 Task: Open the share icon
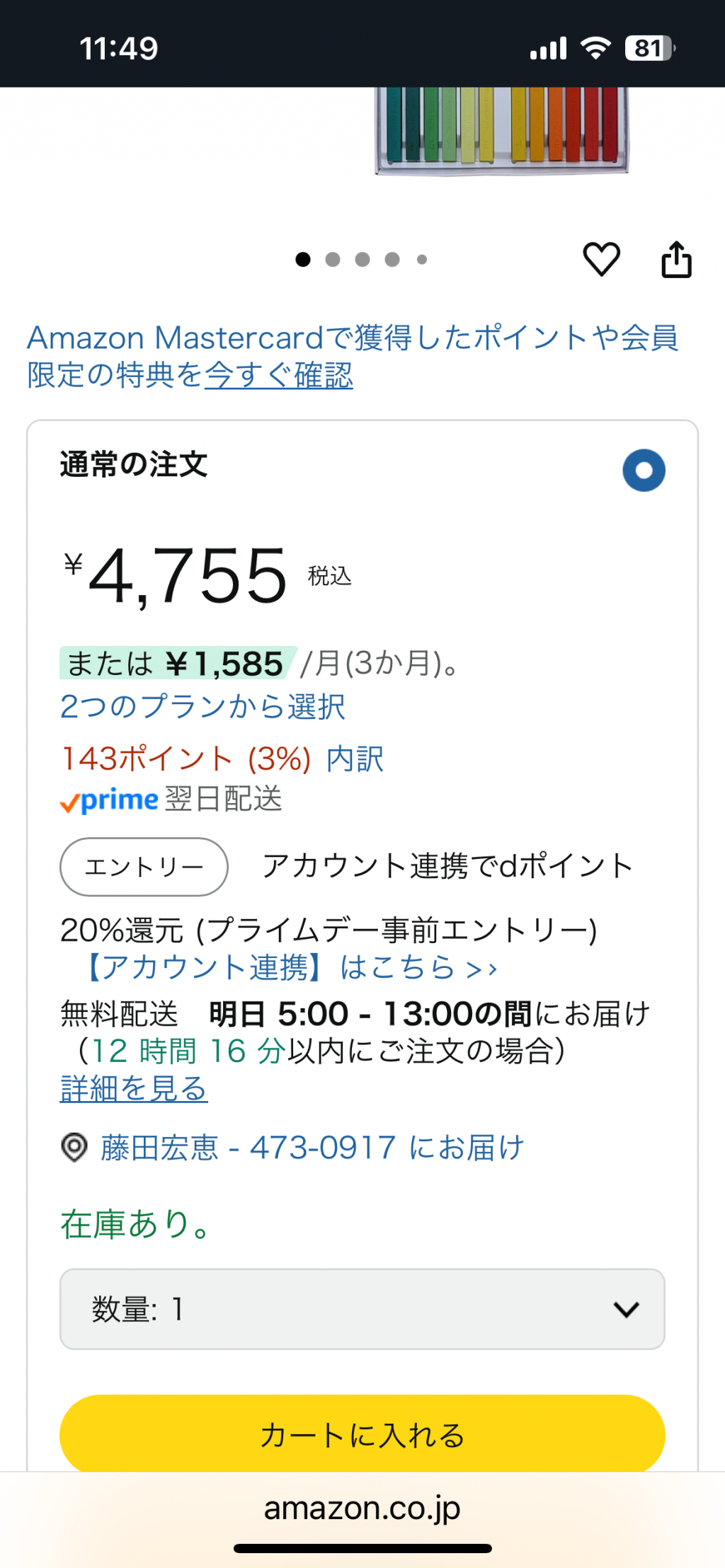[x=676, y=259]
